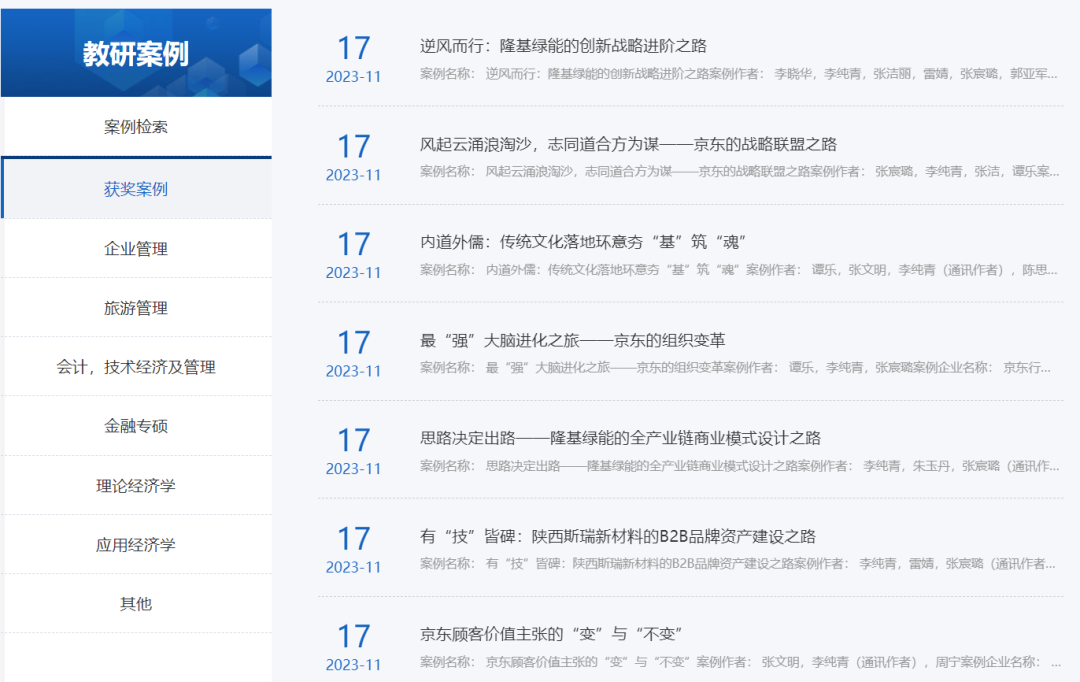Image resolution: width=1080 pixels, height=682 pixels.
Task: Open article 逆风而行：隆基绿能的创新战略进阶之路
Action: tap(563, 46)
